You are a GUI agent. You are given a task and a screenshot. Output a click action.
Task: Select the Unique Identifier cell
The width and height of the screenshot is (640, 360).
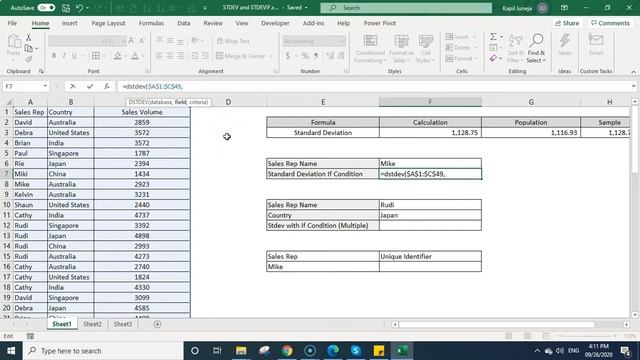(x=430, y=256)
